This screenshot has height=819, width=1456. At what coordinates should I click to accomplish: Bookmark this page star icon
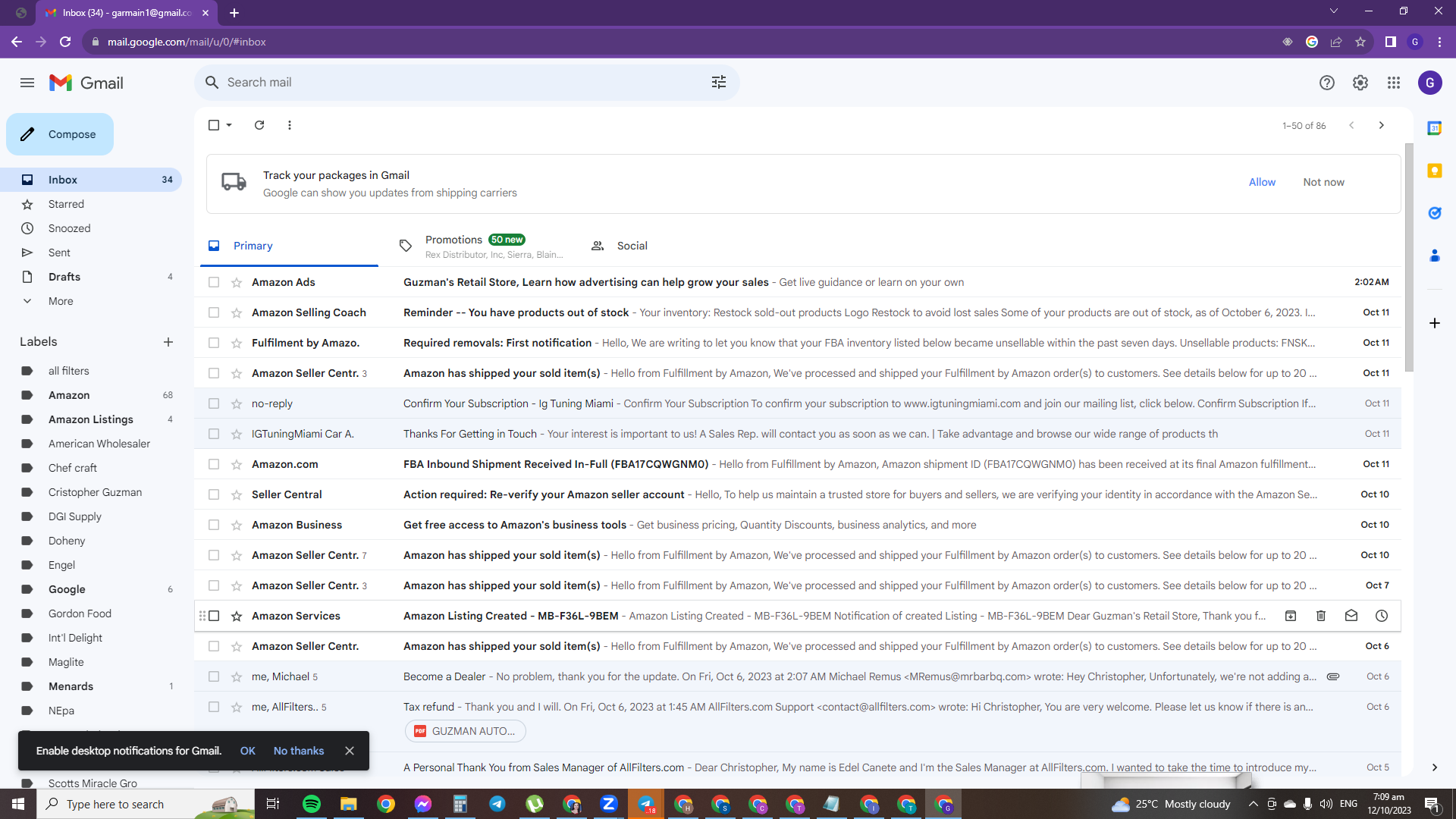1360,42
